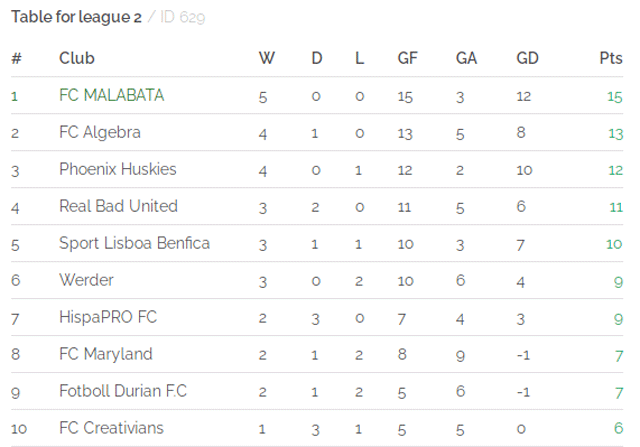640x447 pixels.
Task: Click the Club column header
Action: click(x=77, y=58)
